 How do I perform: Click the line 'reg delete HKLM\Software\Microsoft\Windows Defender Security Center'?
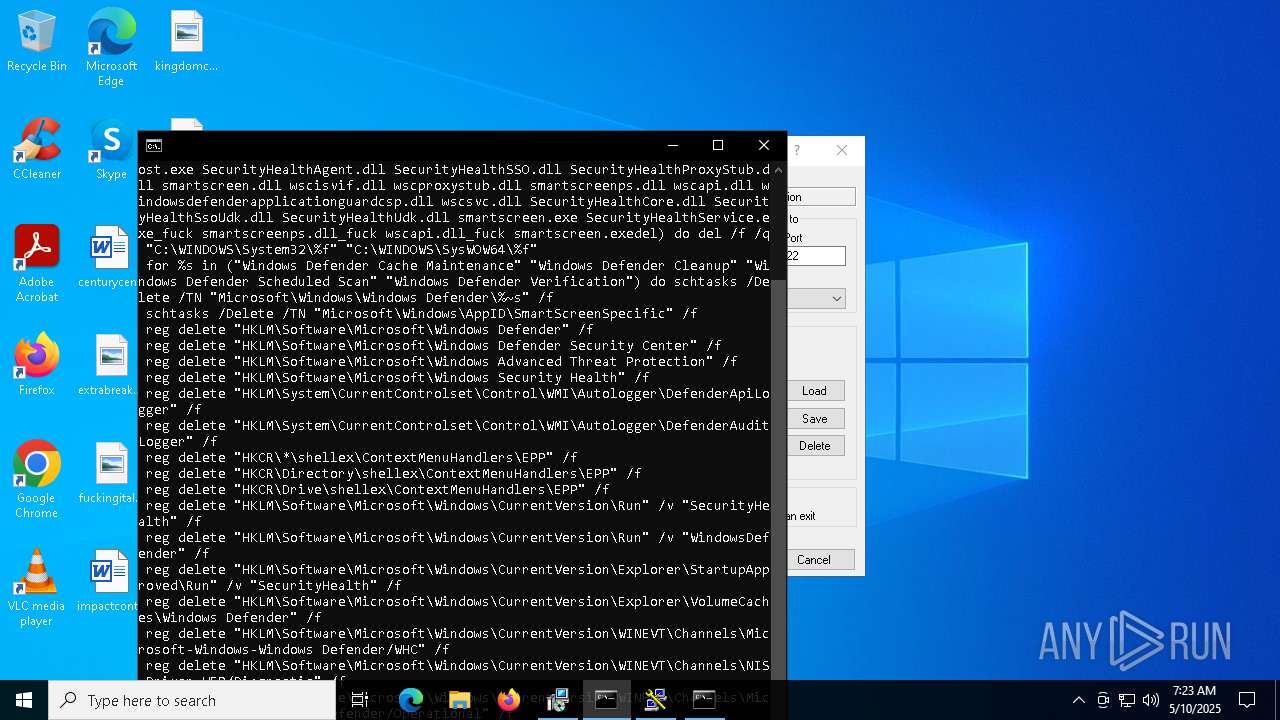point(433,346)
